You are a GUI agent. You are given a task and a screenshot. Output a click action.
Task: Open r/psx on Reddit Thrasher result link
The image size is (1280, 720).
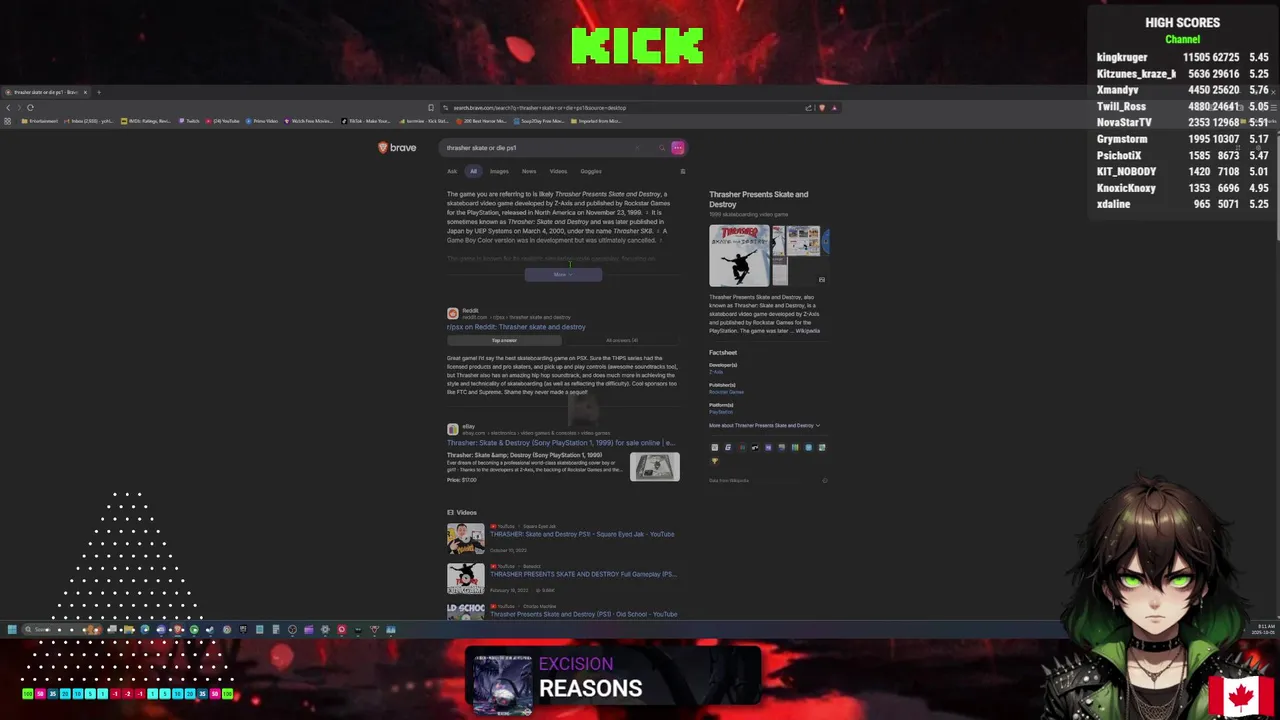click(516, 327)
